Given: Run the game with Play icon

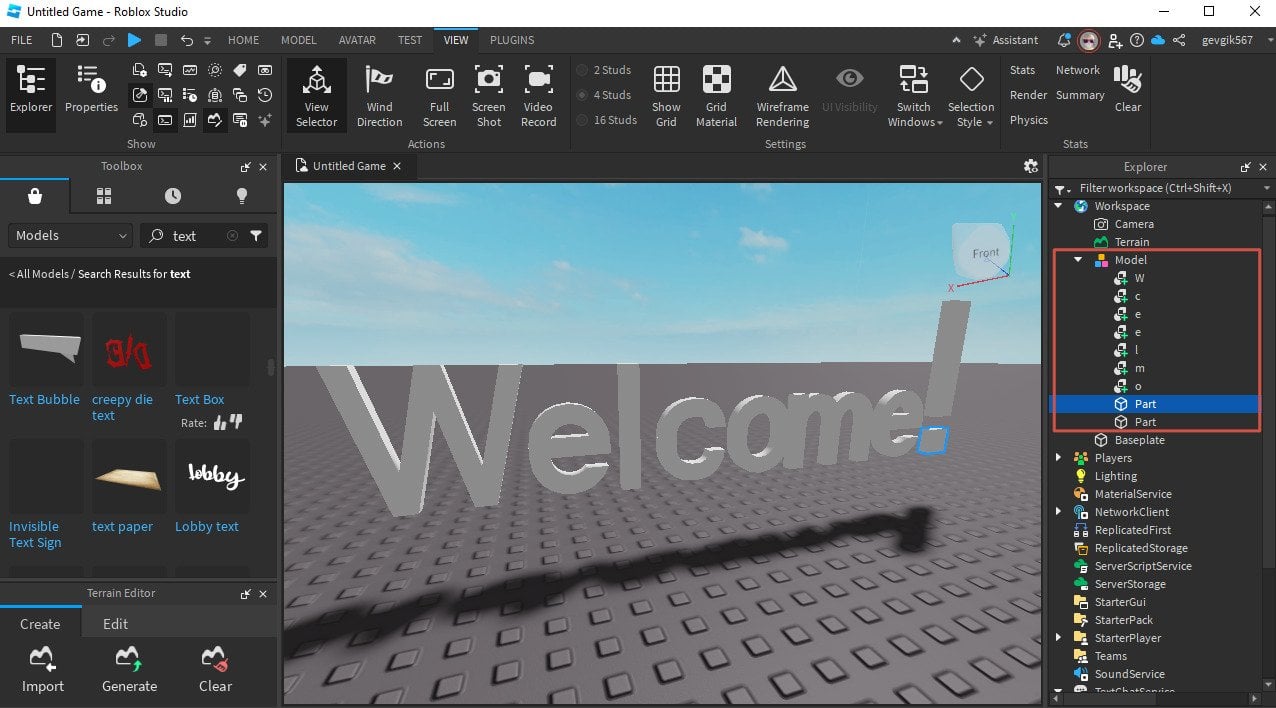Looking at the screenshot, I should tap(134, 40).
